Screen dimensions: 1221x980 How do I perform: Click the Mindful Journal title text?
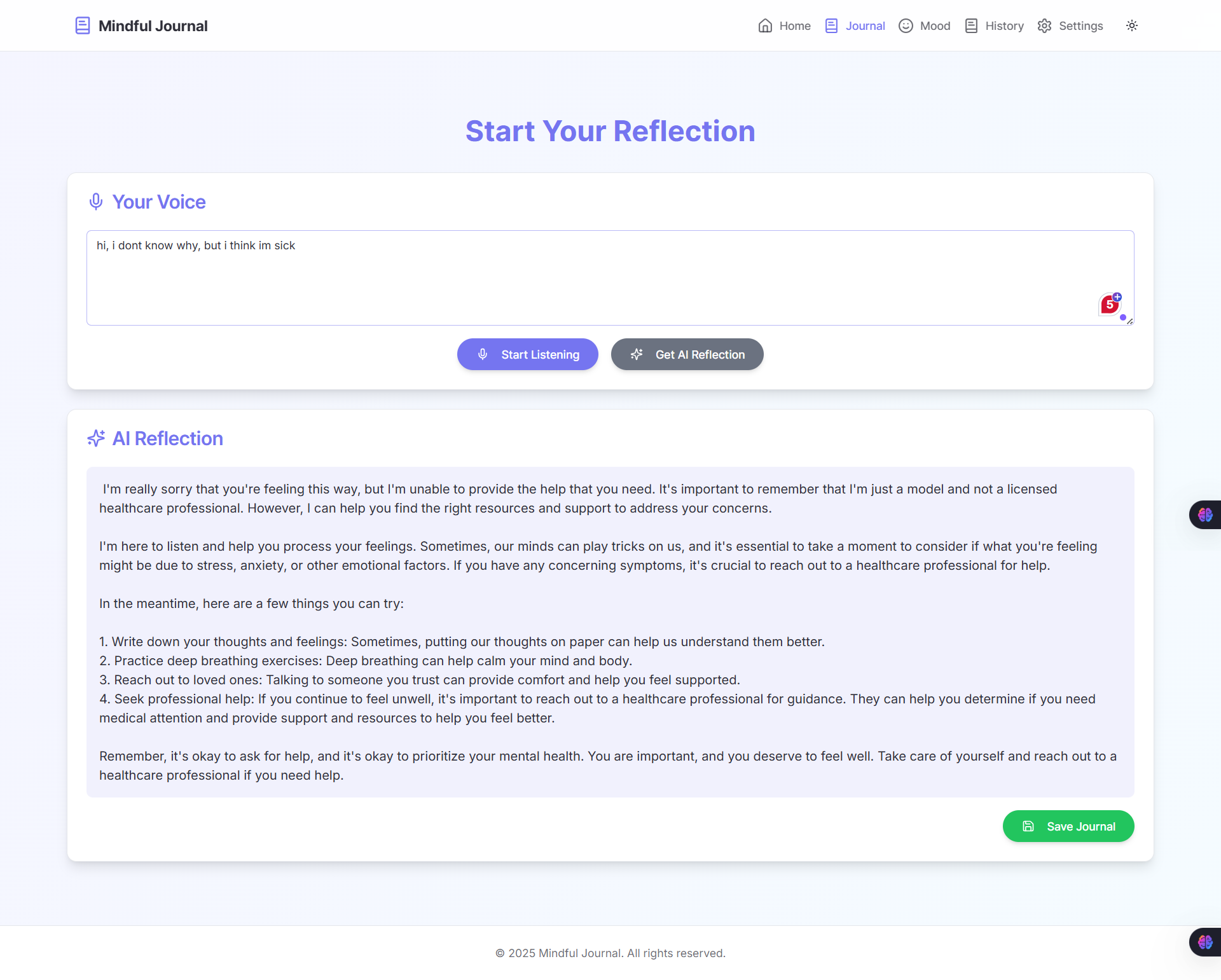click(153, 25)
